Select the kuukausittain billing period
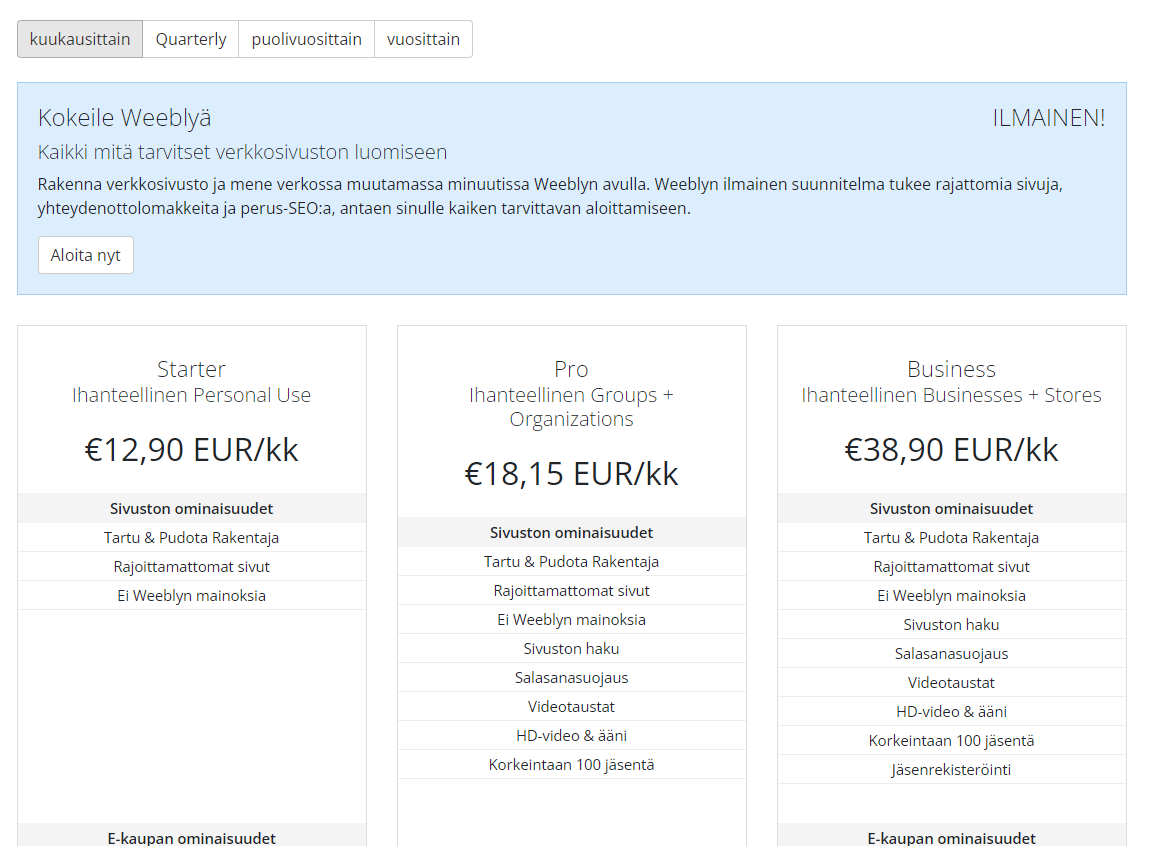The height and width of the screenshot is (846, 1151). (80, 39)
